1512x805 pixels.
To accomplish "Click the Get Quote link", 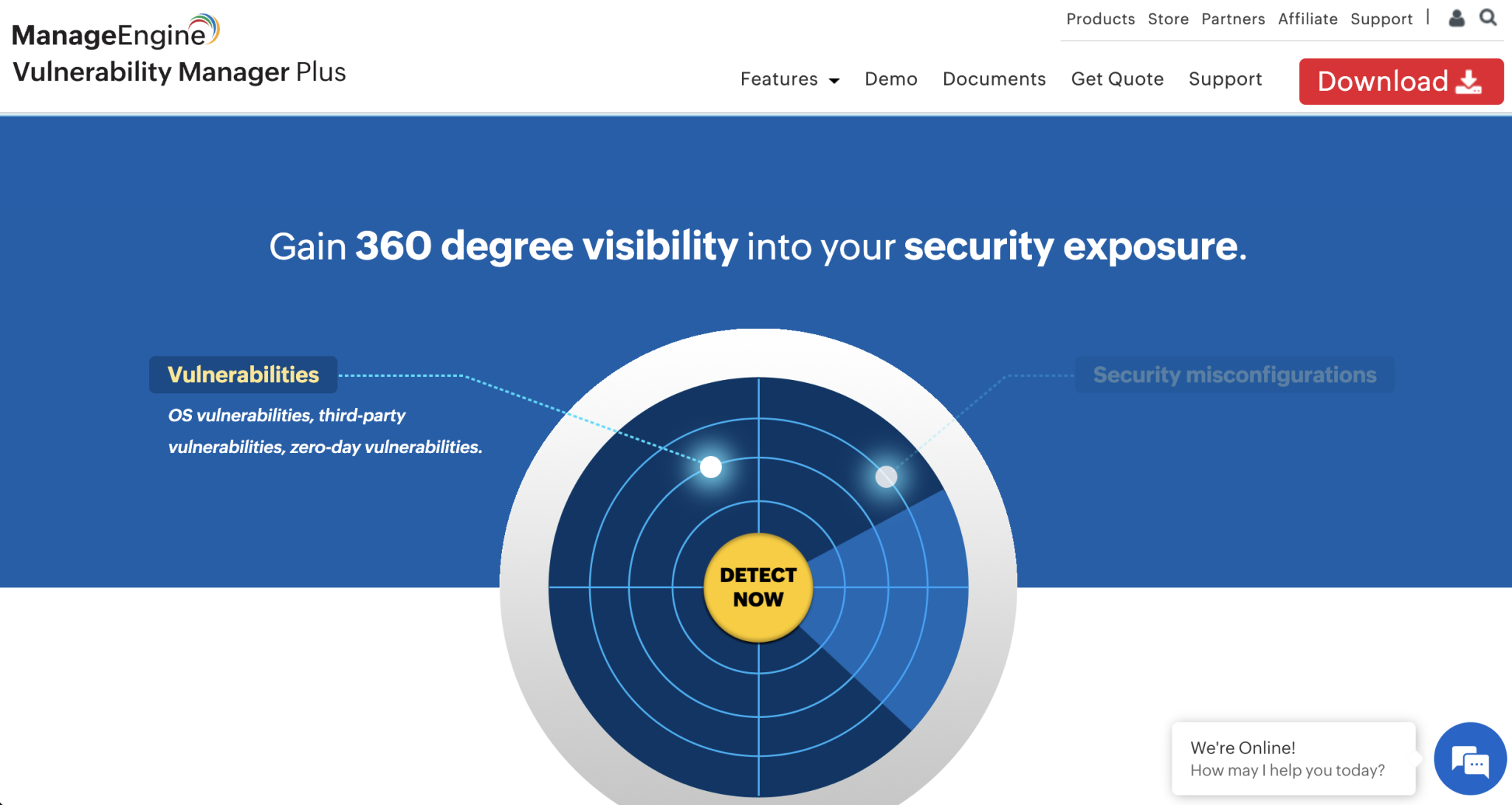I will click(1117, 79).
